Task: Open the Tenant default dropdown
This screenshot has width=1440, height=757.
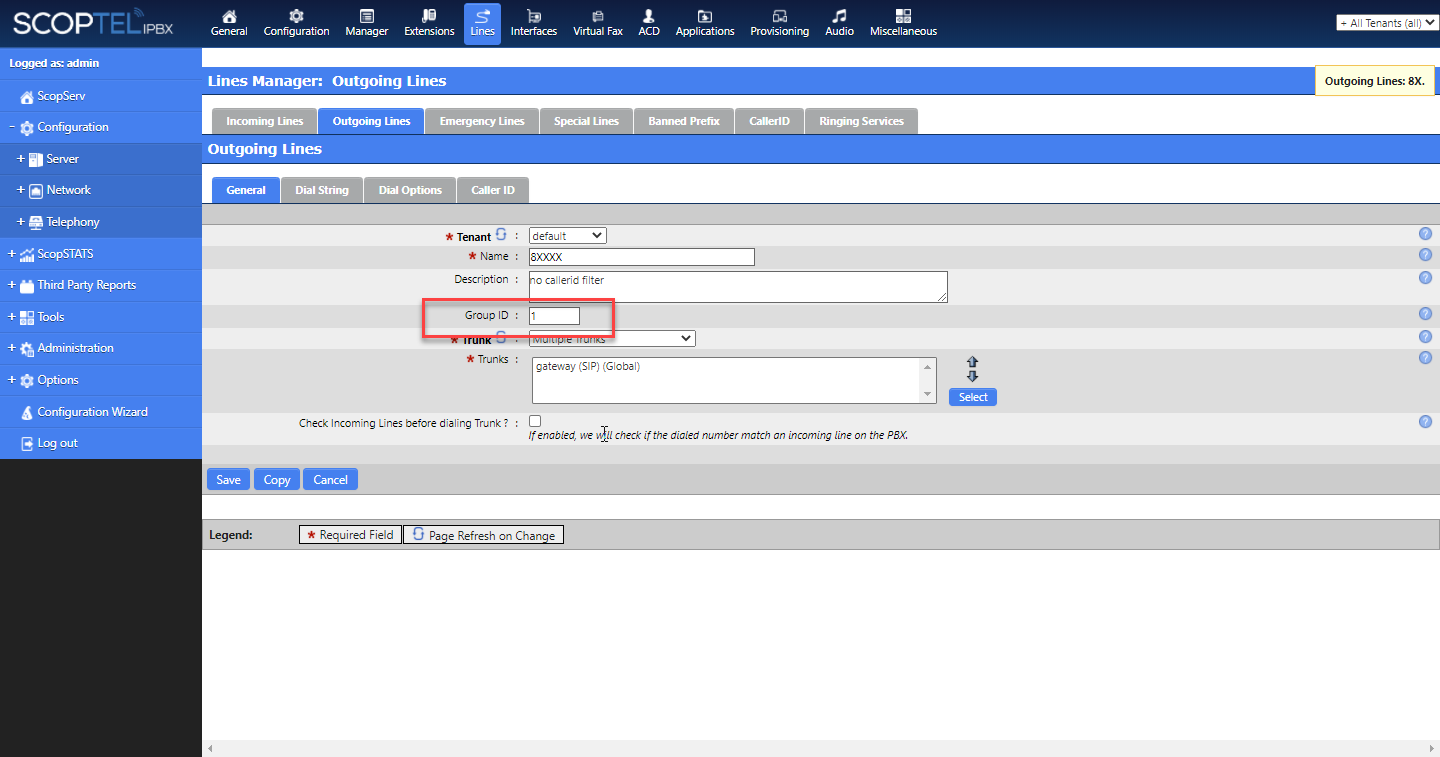Action: click(x=567, y=236)
